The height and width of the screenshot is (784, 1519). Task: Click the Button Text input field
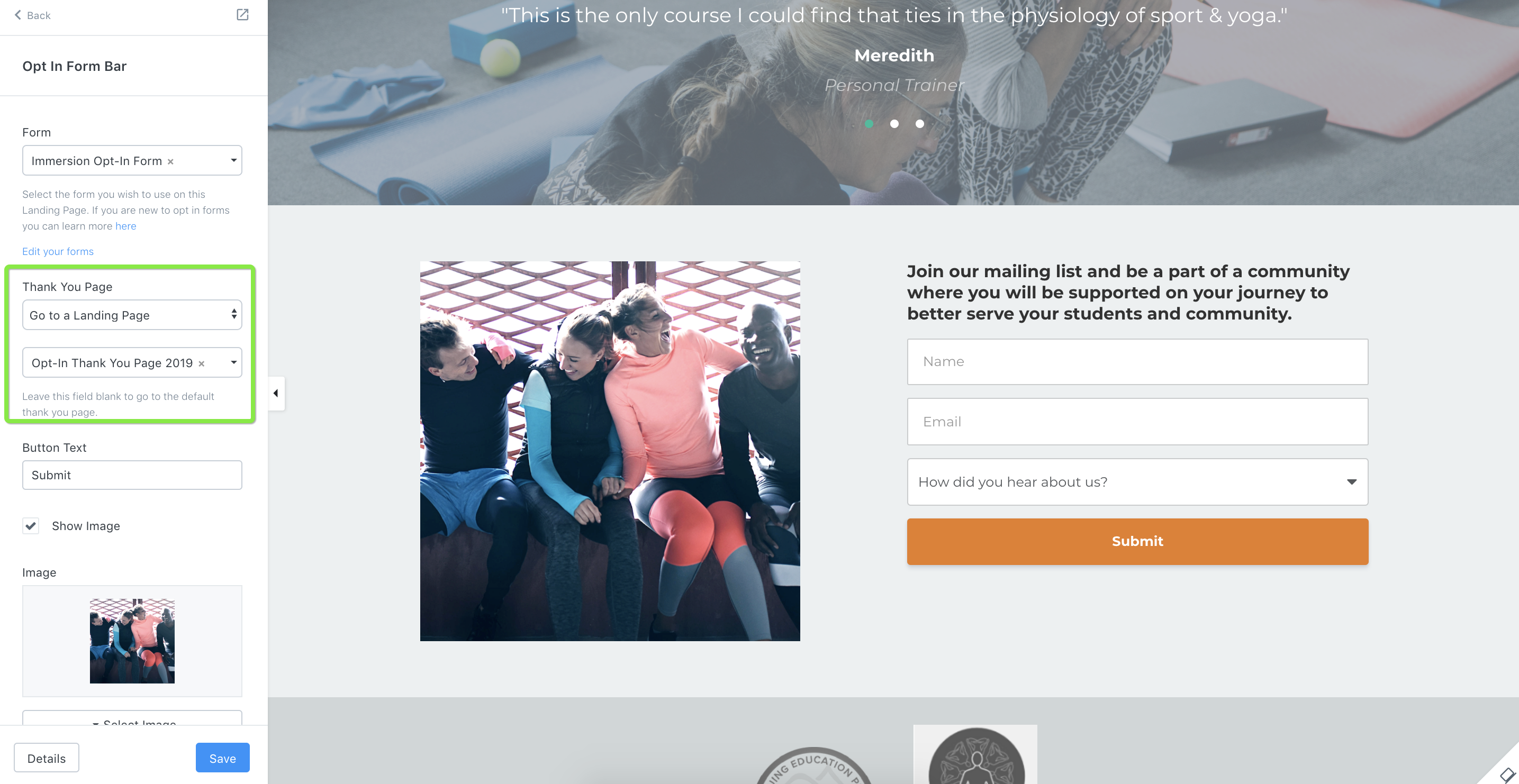coord(132,475)
